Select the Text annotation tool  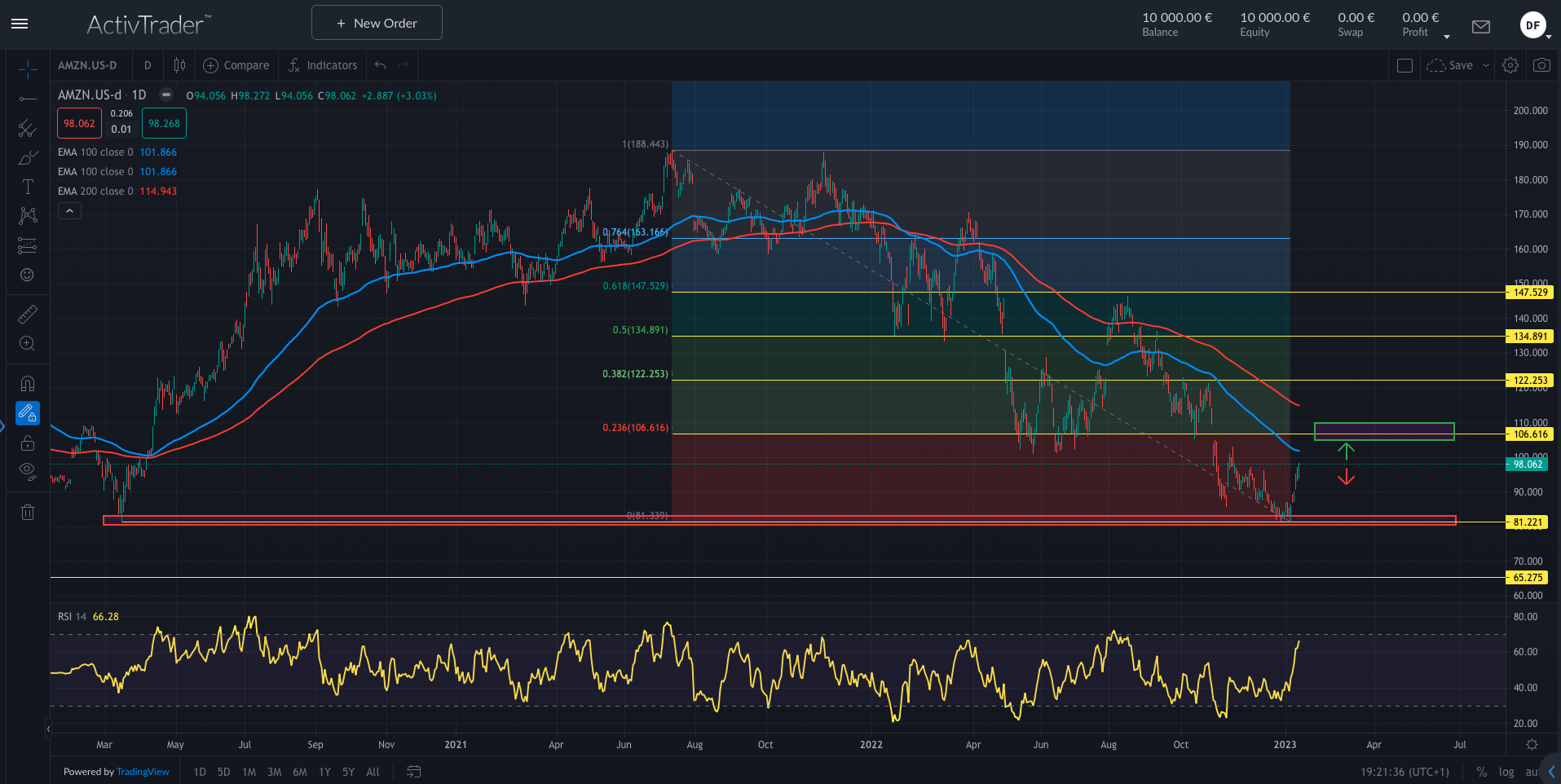(28, 187)
